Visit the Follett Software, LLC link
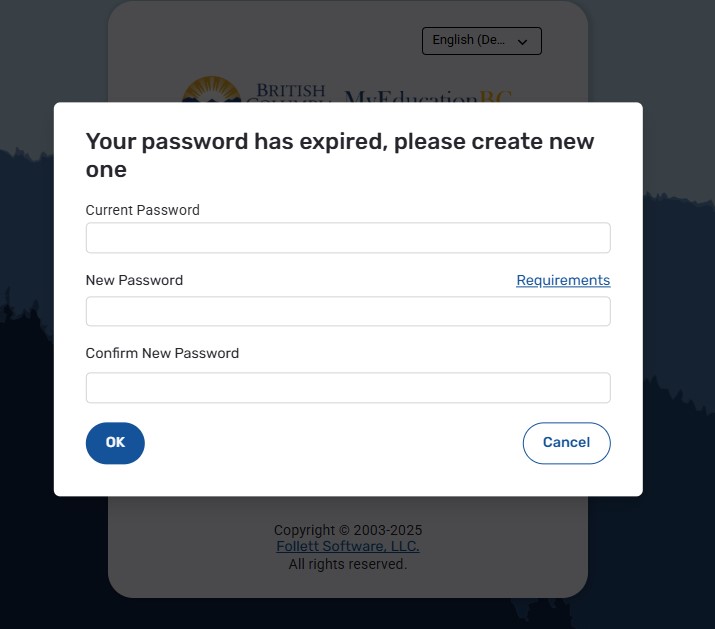 tap(348, 547)
